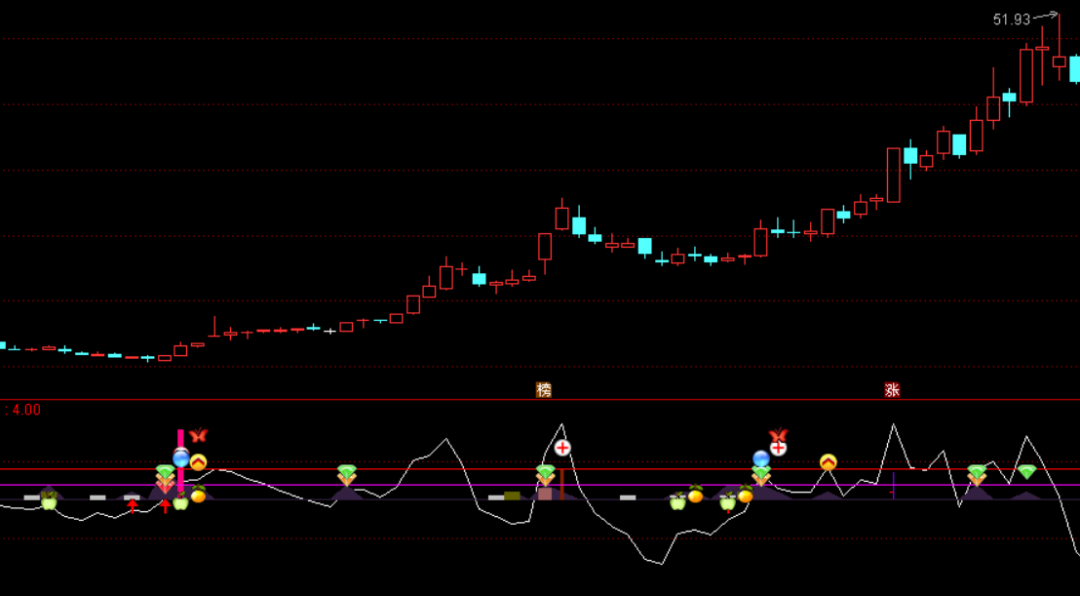Click the second red up arrow
This screenshot has width=1080, height=596.
pyautogui.click(x=165, y=506)
